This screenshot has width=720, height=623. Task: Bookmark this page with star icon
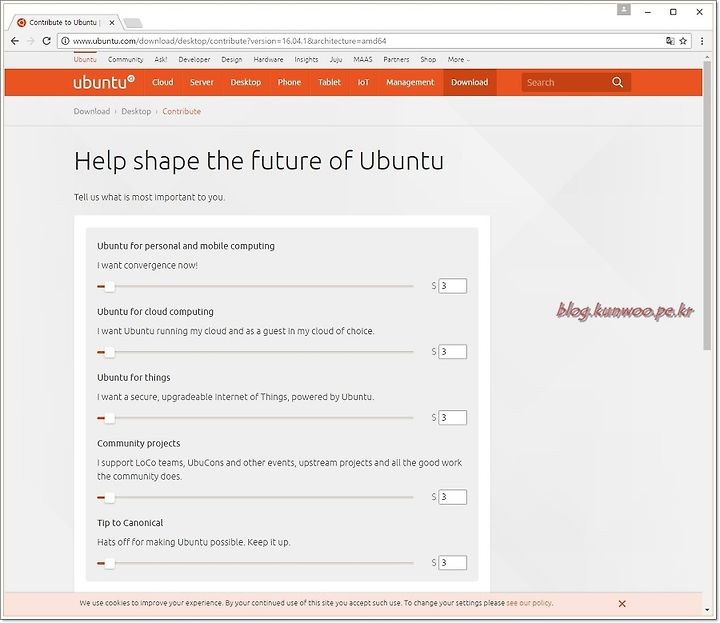click(x=683, y=41)
